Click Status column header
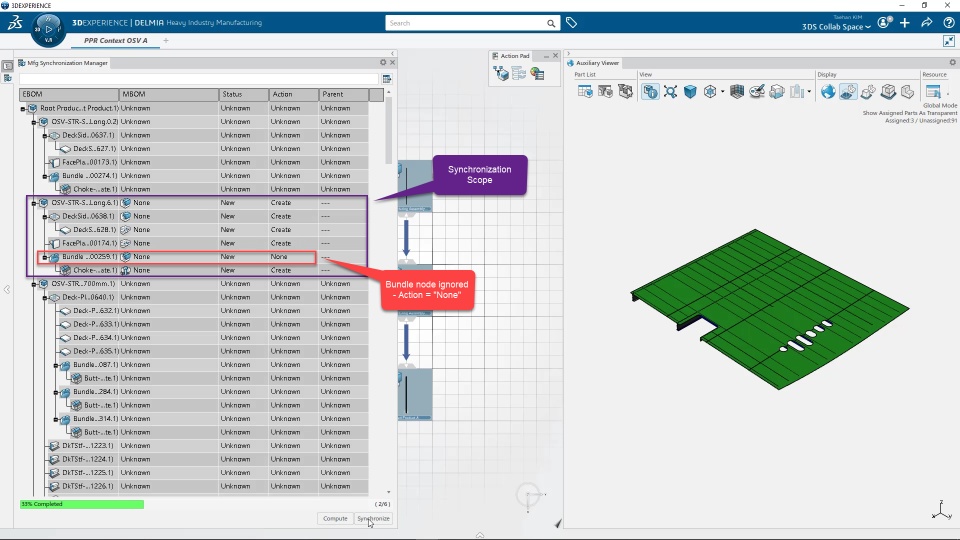Viewport: 960px width, 540px height. coord(244,94)
